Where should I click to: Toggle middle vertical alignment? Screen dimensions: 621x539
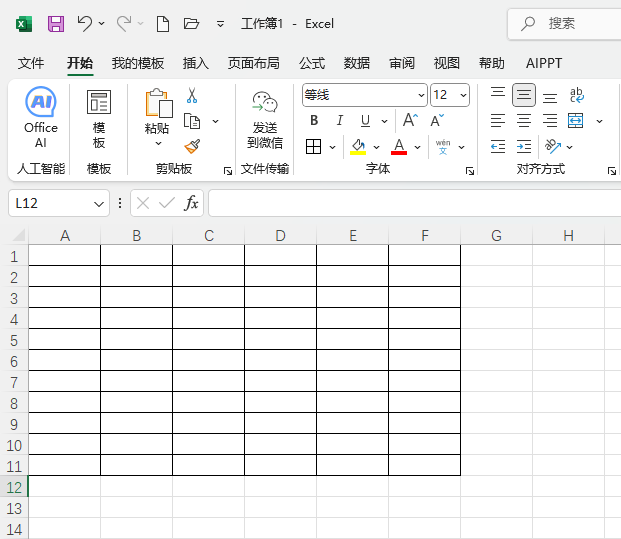click(524, 95)
